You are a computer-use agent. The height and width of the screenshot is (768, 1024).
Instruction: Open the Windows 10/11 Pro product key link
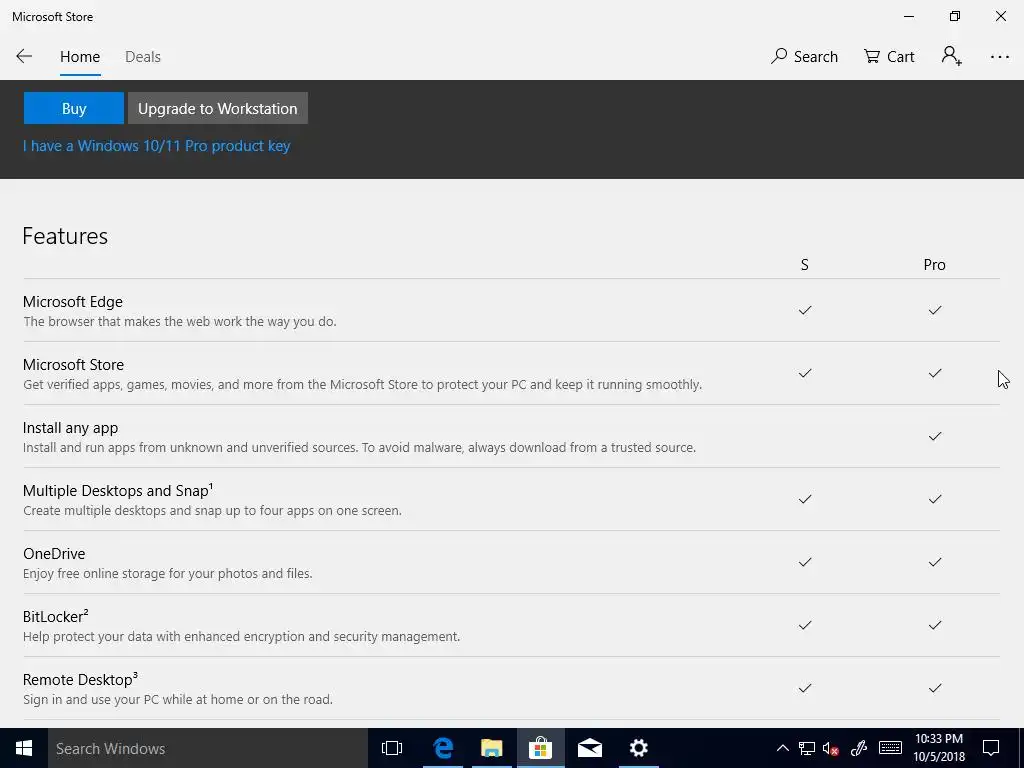click(157, 146)
